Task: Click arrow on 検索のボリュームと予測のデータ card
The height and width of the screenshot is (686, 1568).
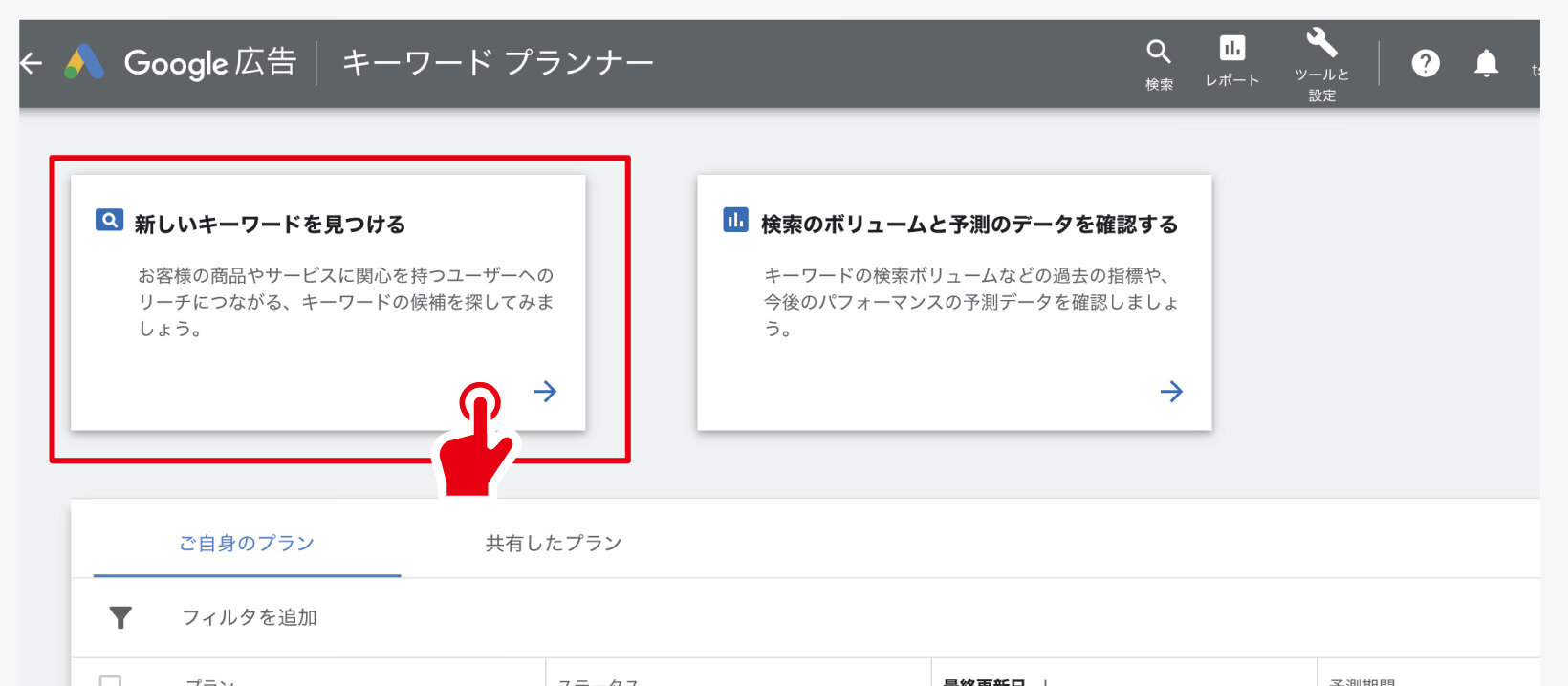Action: [1171, 391]
